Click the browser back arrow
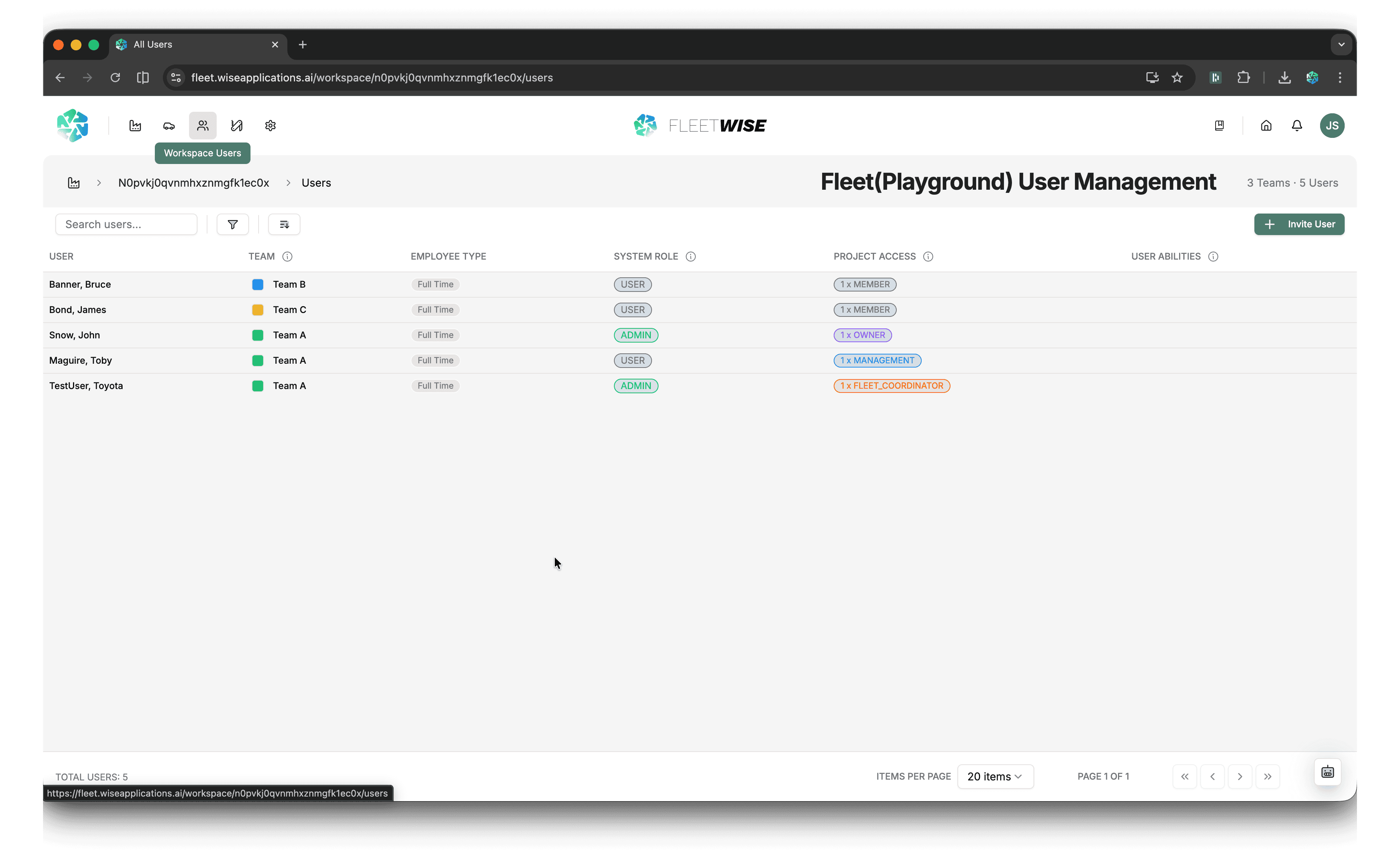Viewport: 1400px width, 858px height. pos(60,77)
